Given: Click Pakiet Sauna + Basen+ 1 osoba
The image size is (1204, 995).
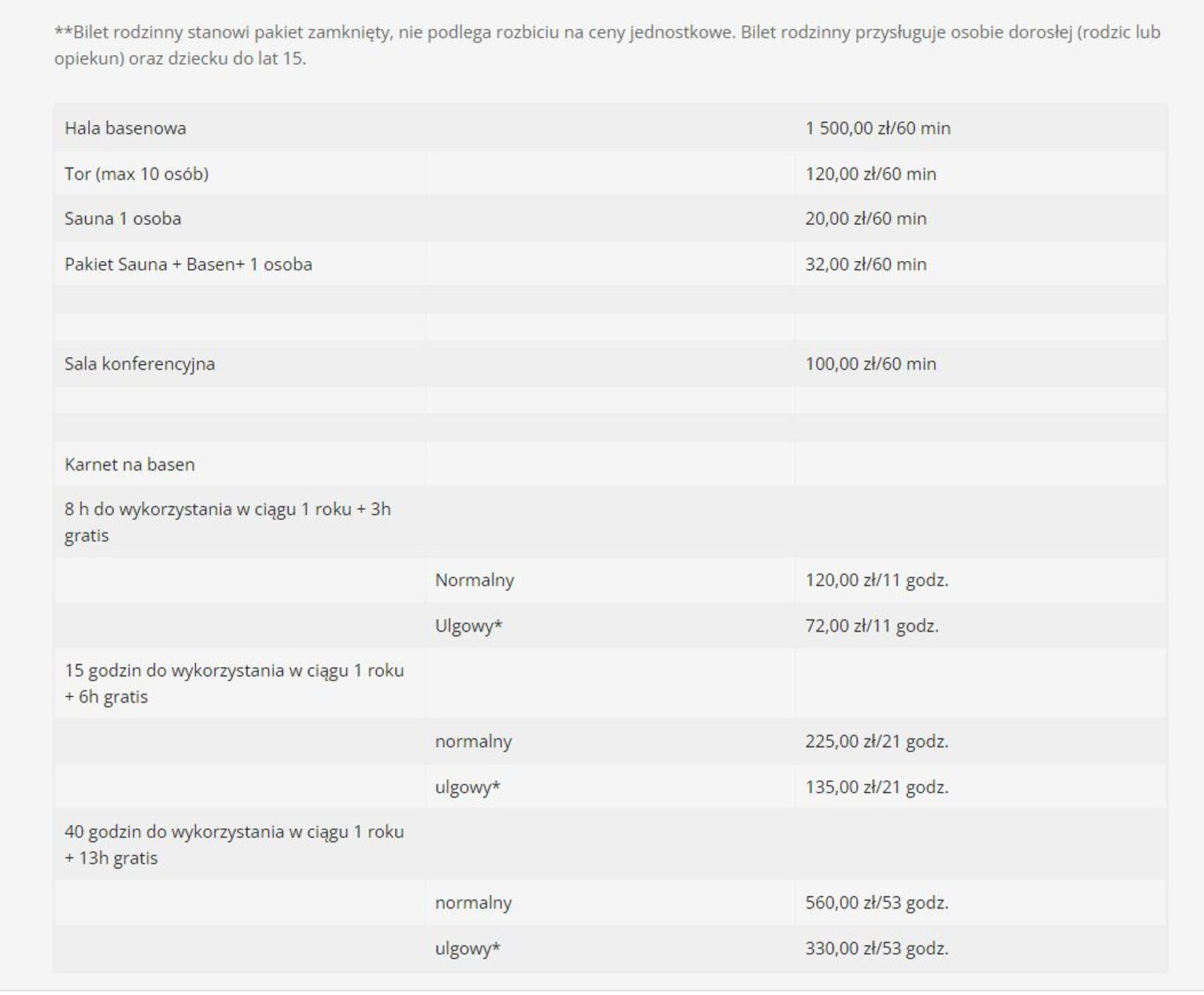Looking at the screenshot, I should [x=188, y=264].
